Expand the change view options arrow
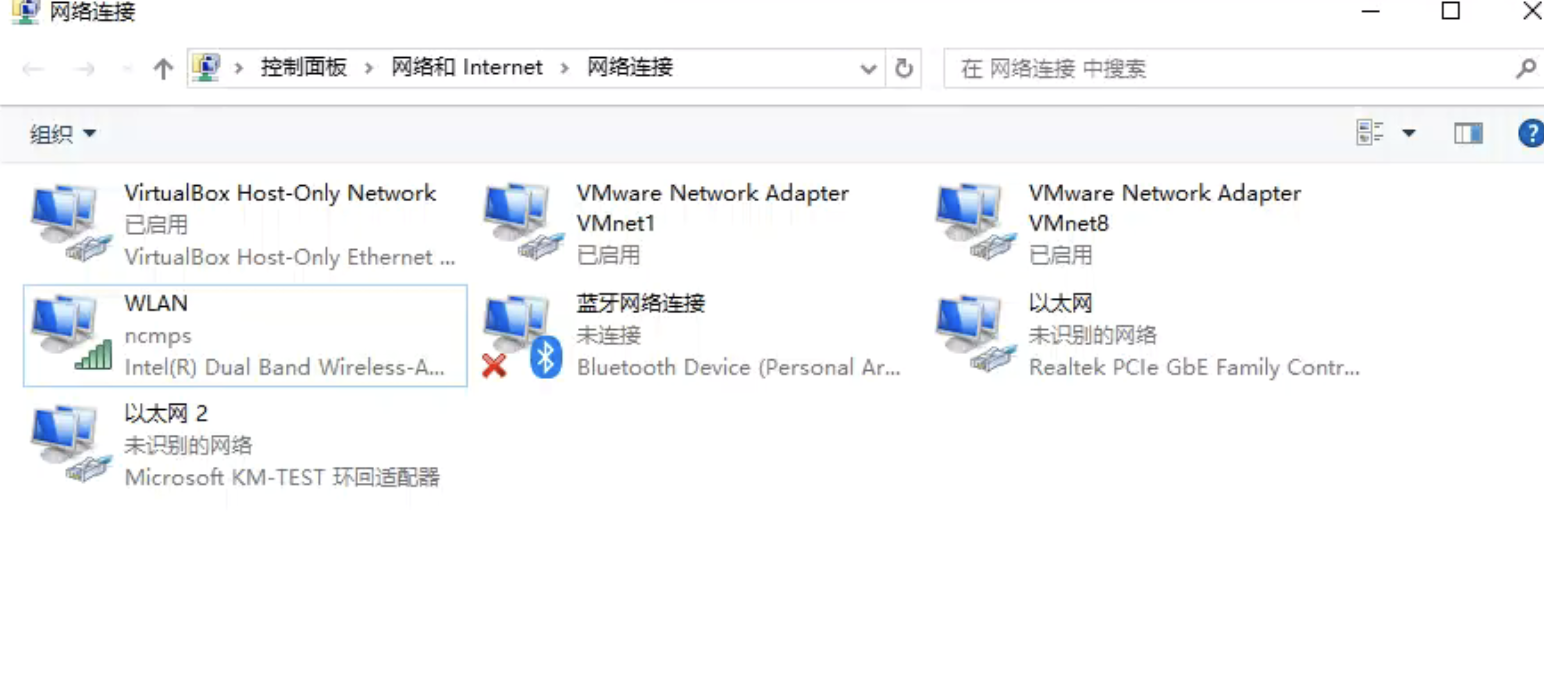The width and height of the screenshot is (1544, 674). pos(1409,133)
